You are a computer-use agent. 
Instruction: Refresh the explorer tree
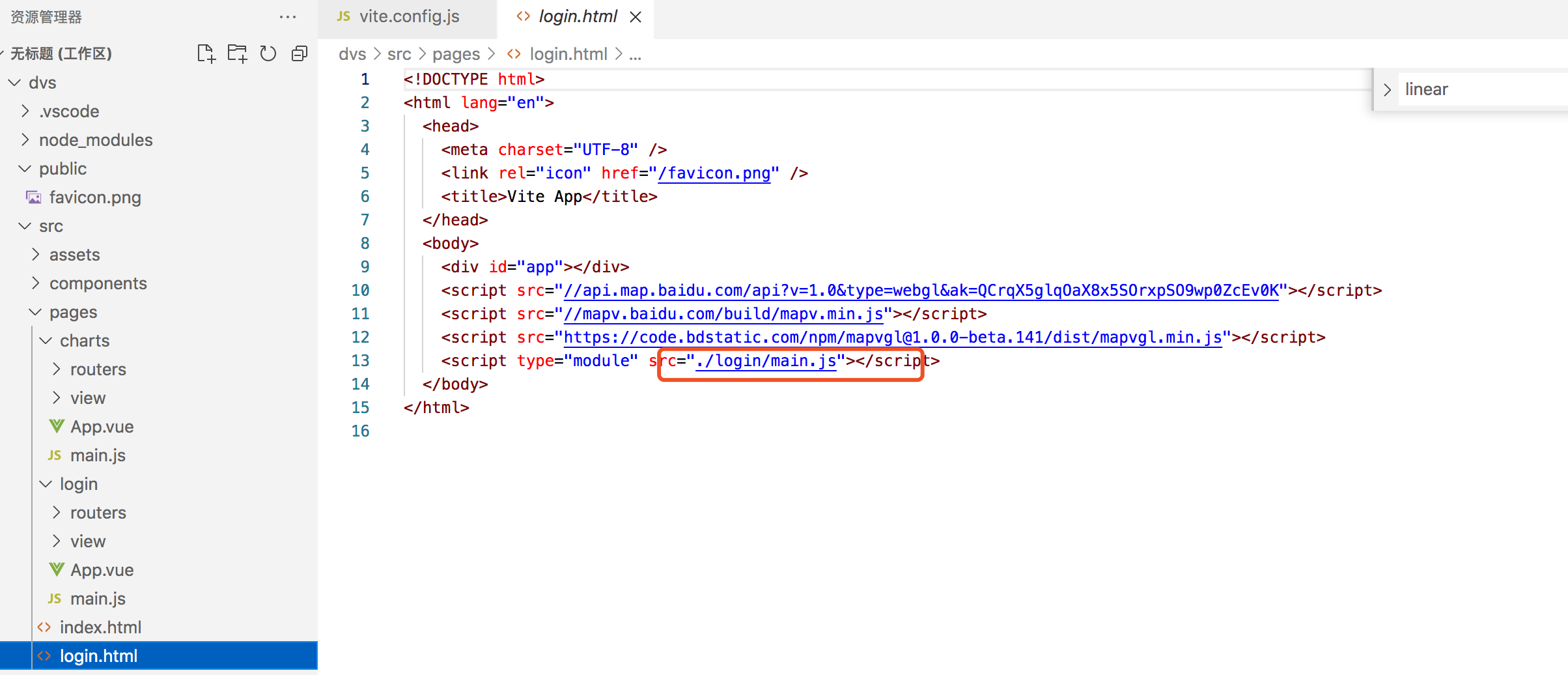(268, 53)
